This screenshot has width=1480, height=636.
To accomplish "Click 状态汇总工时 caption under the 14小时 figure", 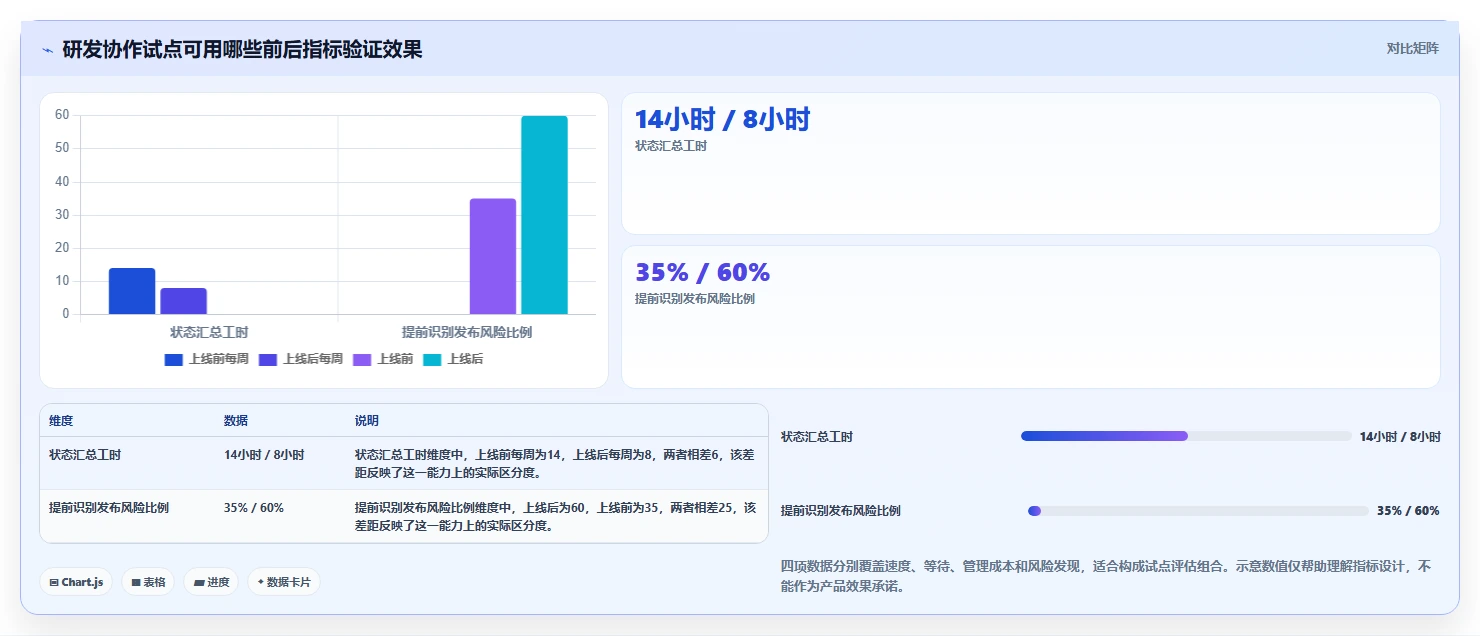I will [x=671, y=146].
